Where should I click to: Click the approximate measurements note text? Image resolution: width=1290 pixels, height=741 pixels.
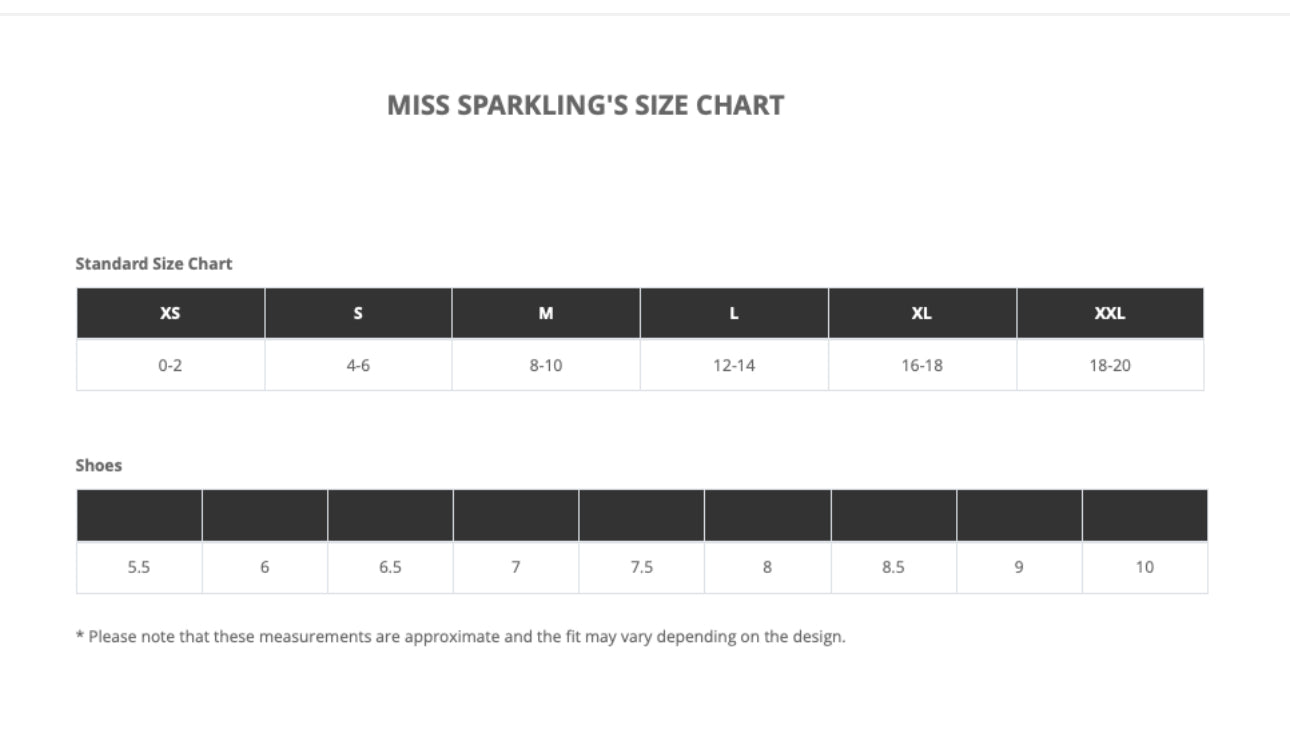tap(461, 636)
